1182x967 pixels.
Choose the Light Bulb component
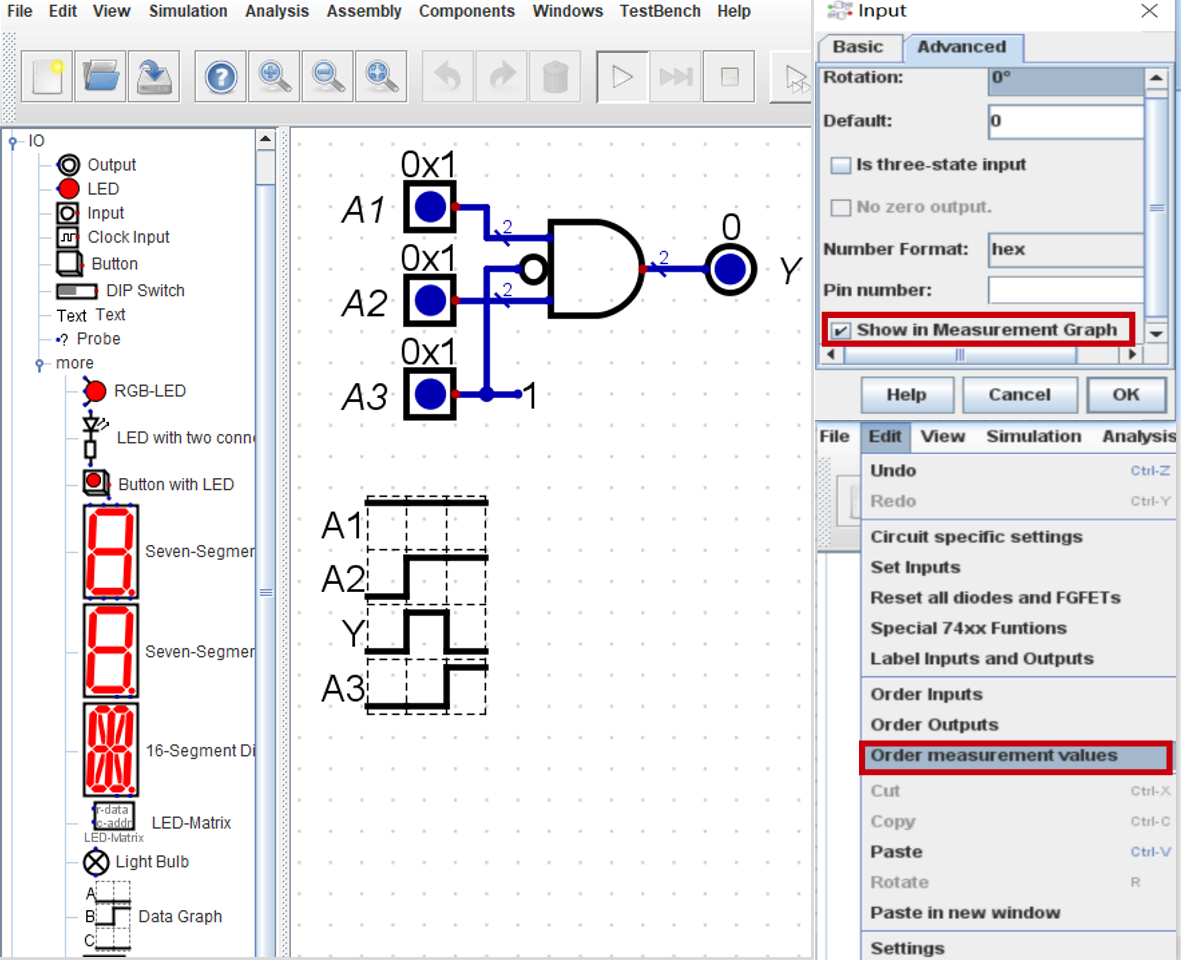click(x=136, y=862)
